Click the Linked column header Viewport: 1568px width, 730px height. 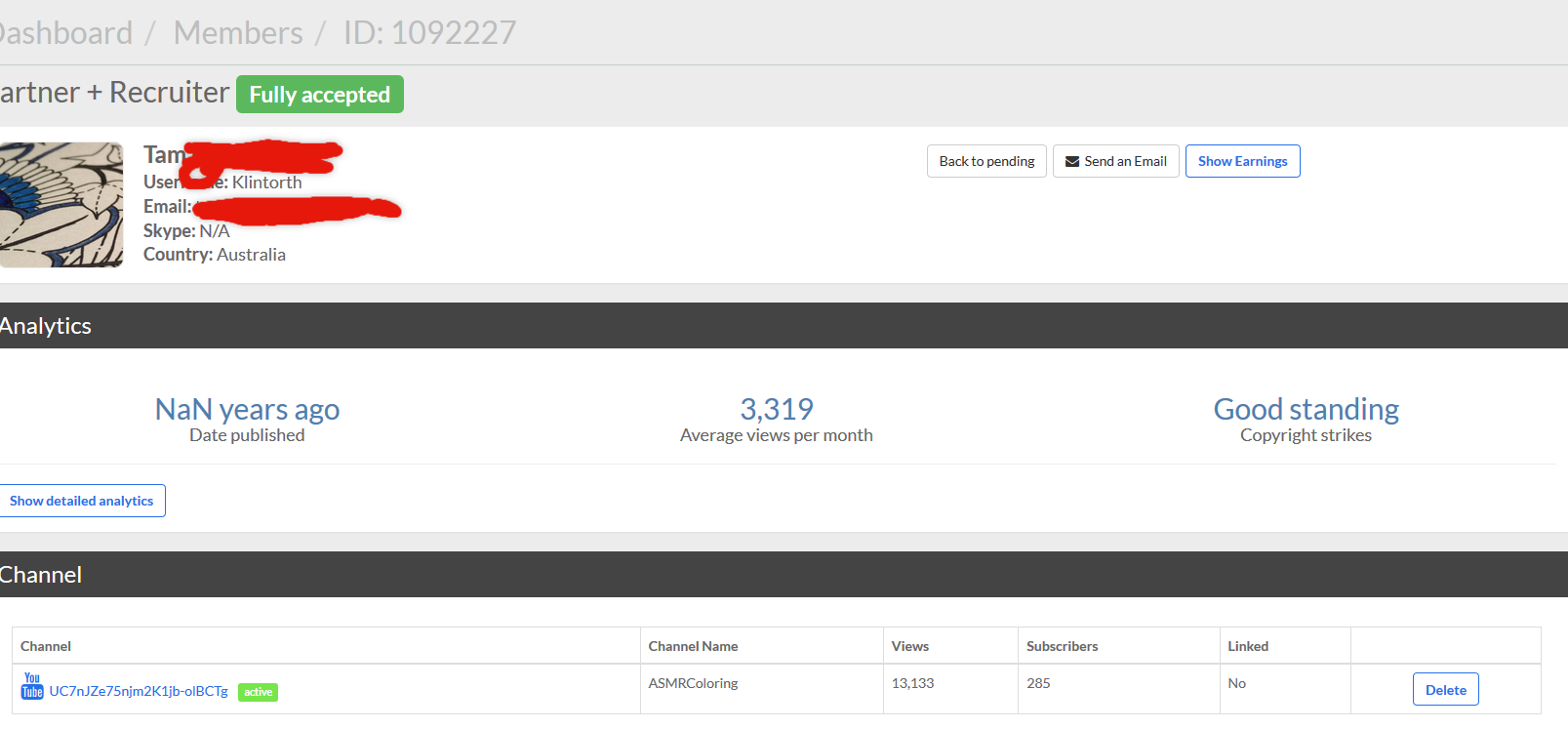pos(1248,646)
